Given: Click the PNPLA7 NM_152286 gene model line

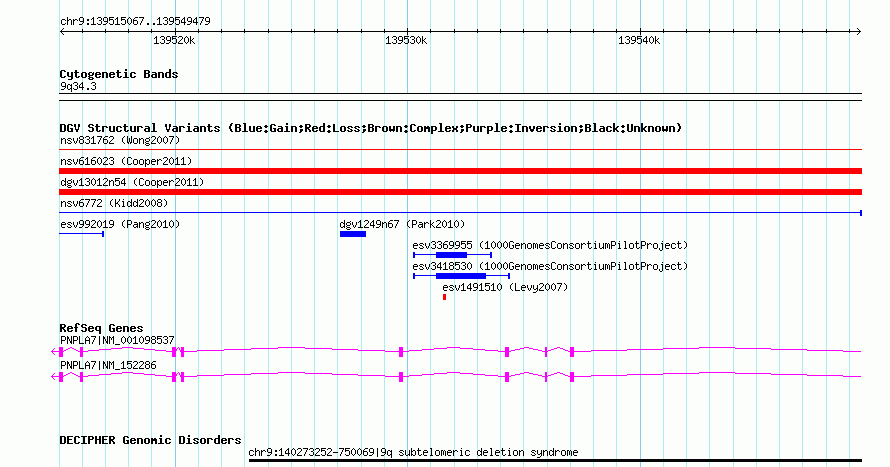Looking at the screenshot, I should point(456,376).
